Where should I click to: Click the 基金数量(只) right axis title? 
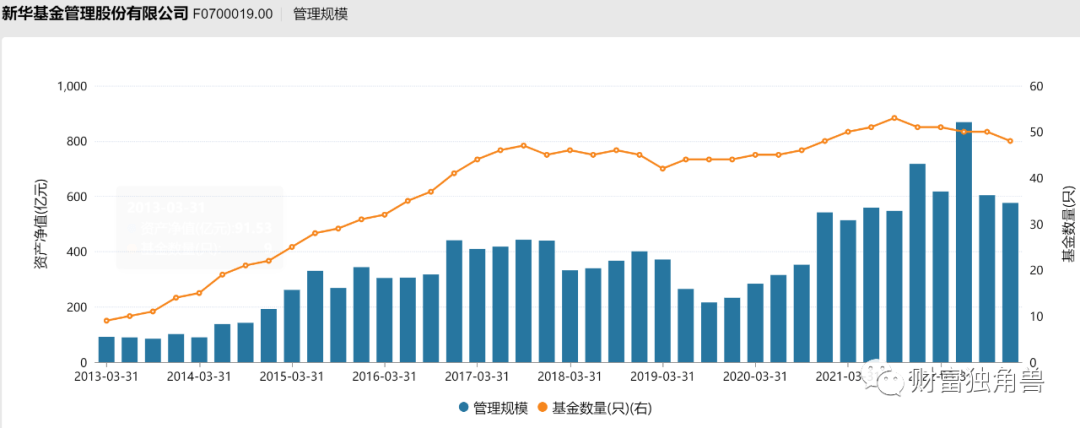tap(1068, 225)
